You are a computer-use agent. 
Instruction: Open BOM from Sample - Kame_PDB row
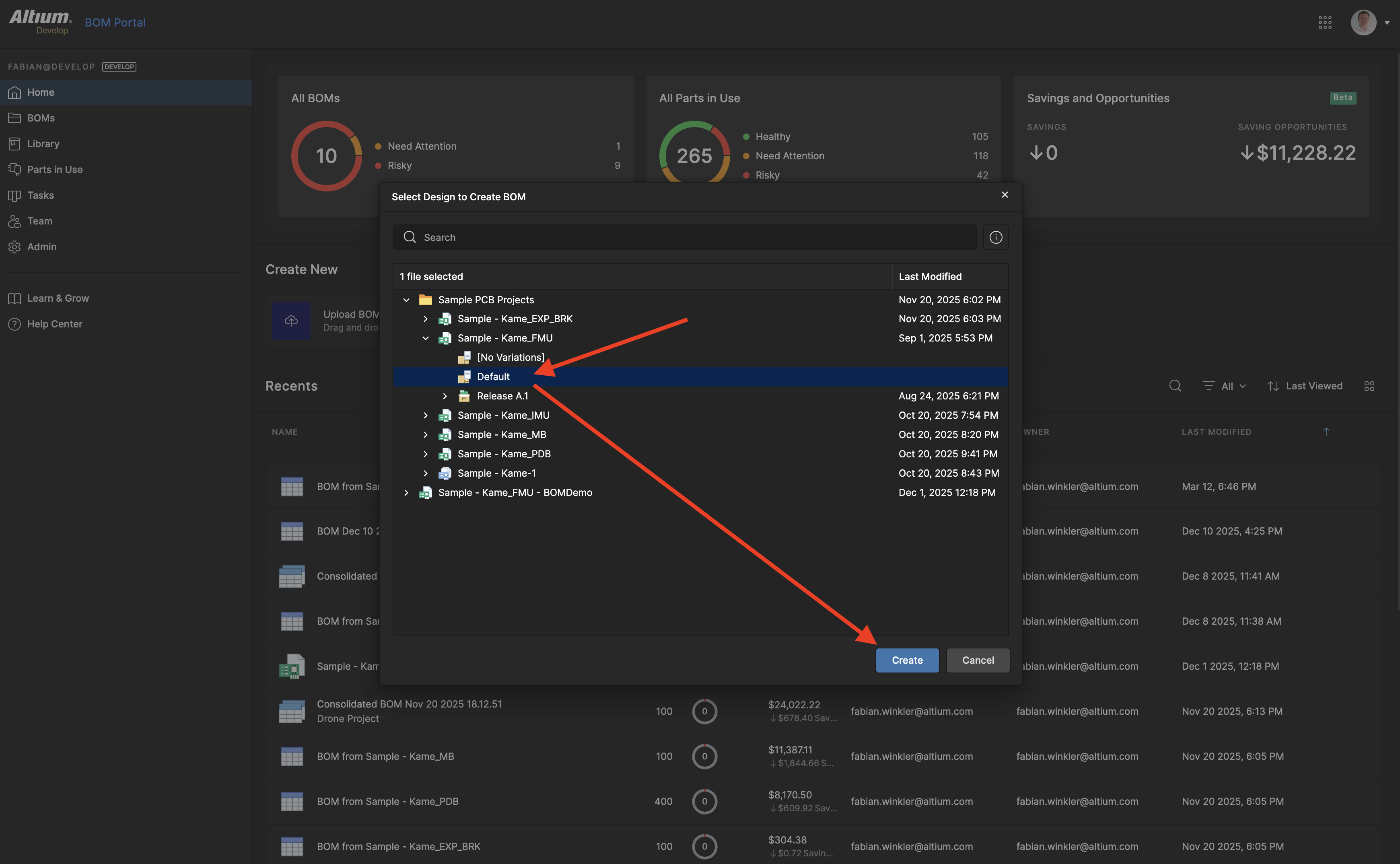click(824, 801)
